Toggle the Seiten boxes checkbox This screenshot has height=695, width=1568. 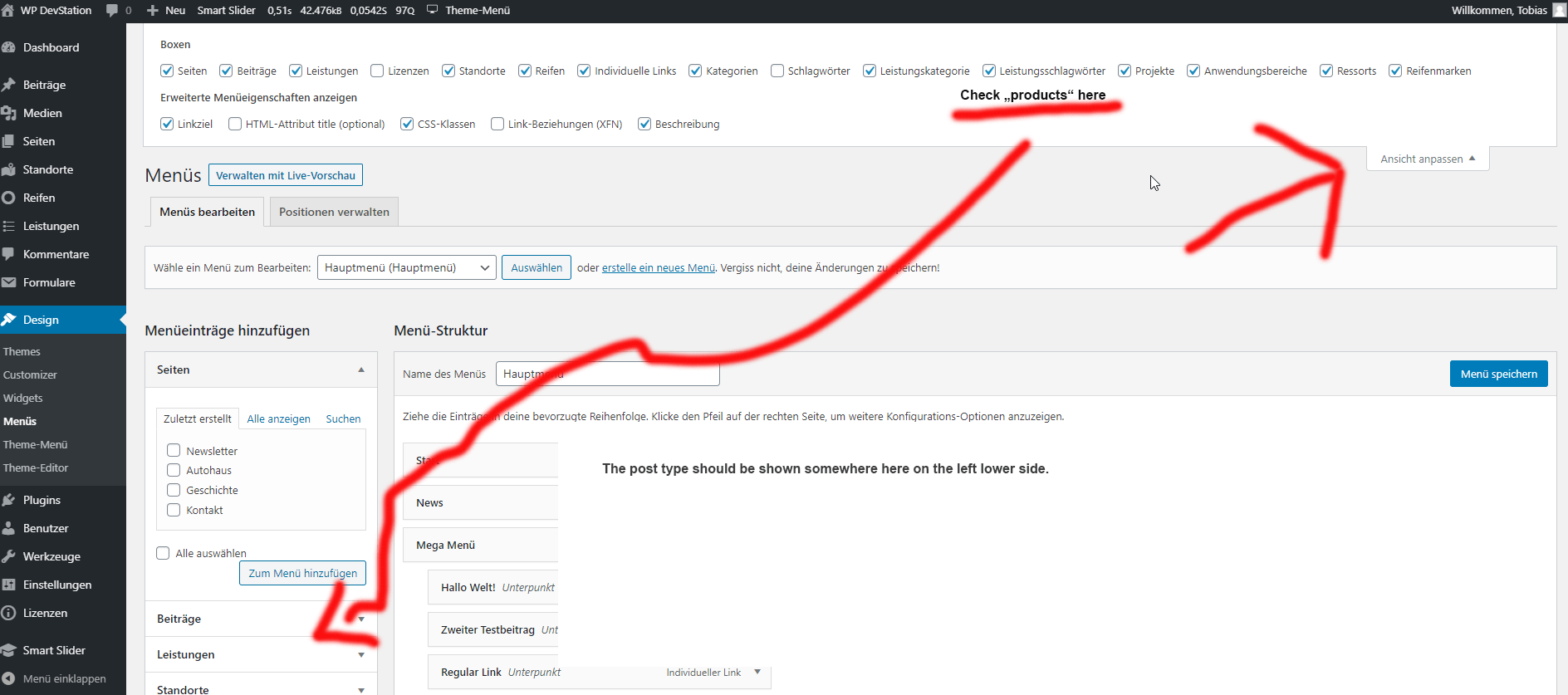coord(167,71)
